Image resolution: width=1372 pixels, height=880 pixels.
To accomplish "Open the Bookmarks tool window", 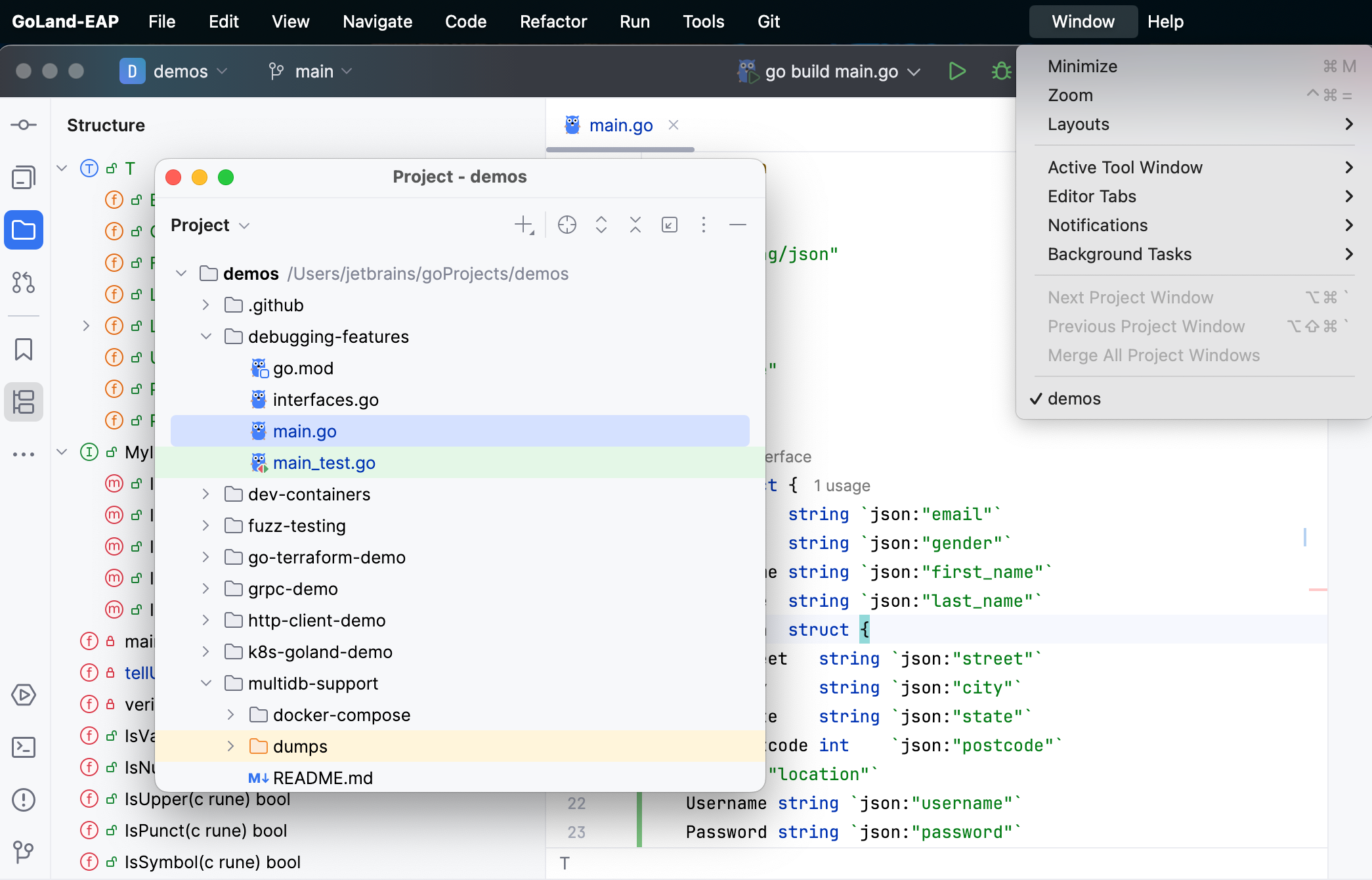I will (x=24, y=349).
